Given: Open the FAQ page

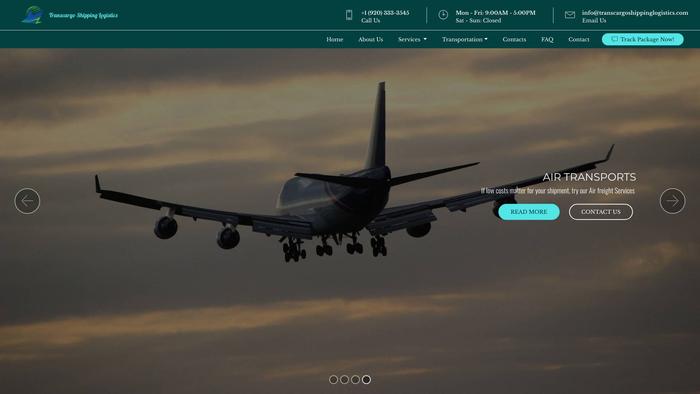Looking at the screenshot, I should tap(547, 39).
